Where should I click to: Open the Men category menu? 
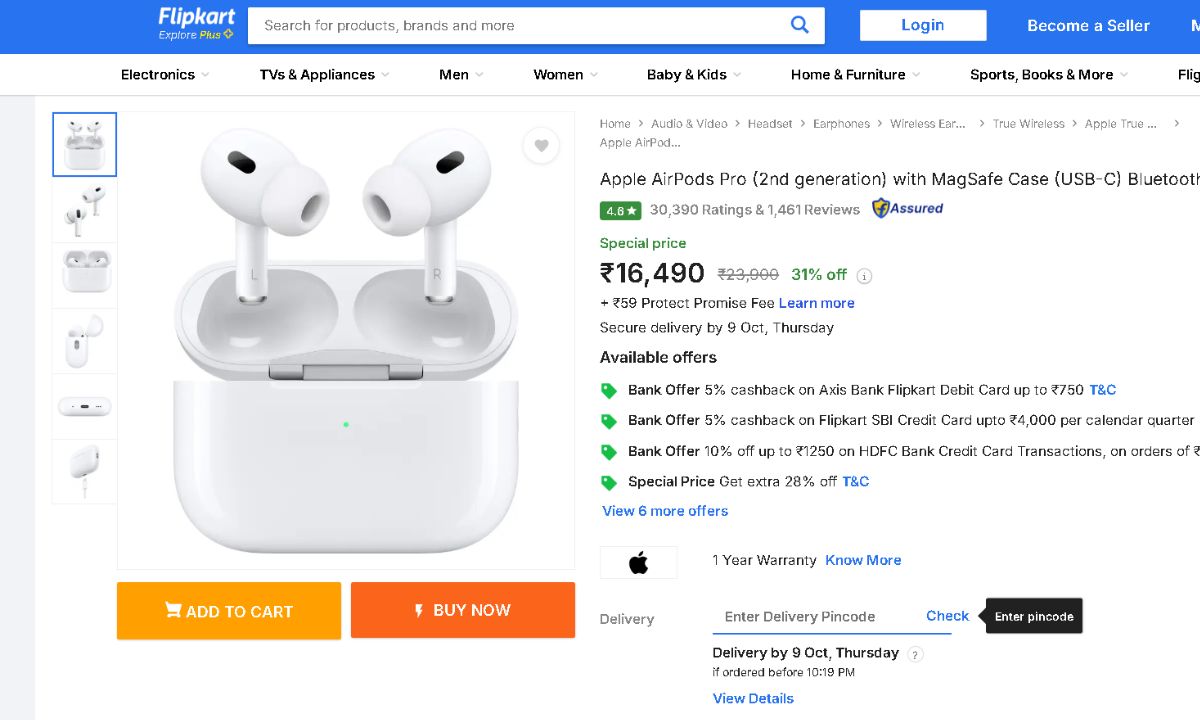pyautogui.click(x=461, y=75)
